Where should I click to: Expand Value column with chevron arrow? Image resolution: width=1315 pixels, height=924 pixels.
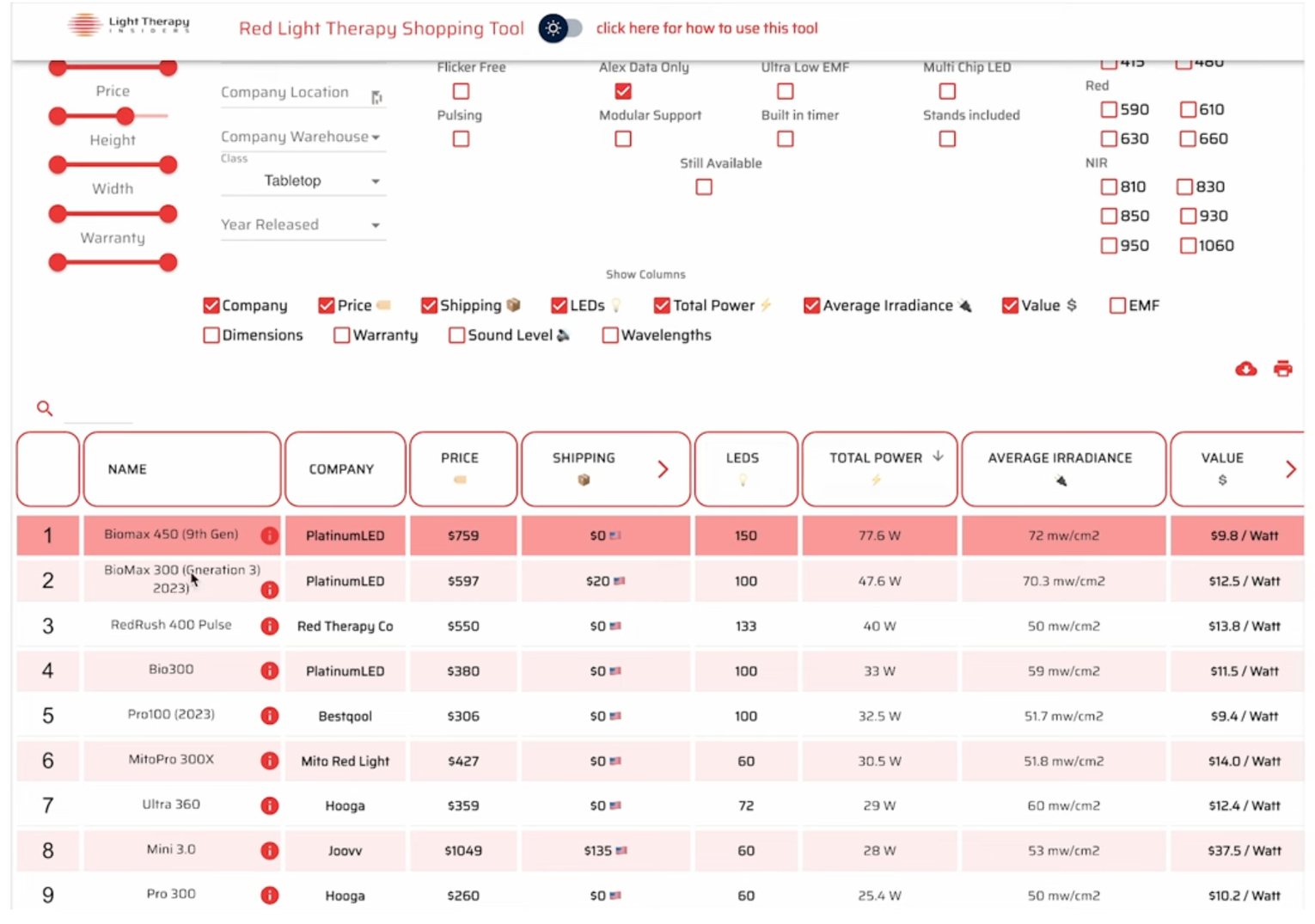[1290, 469]
